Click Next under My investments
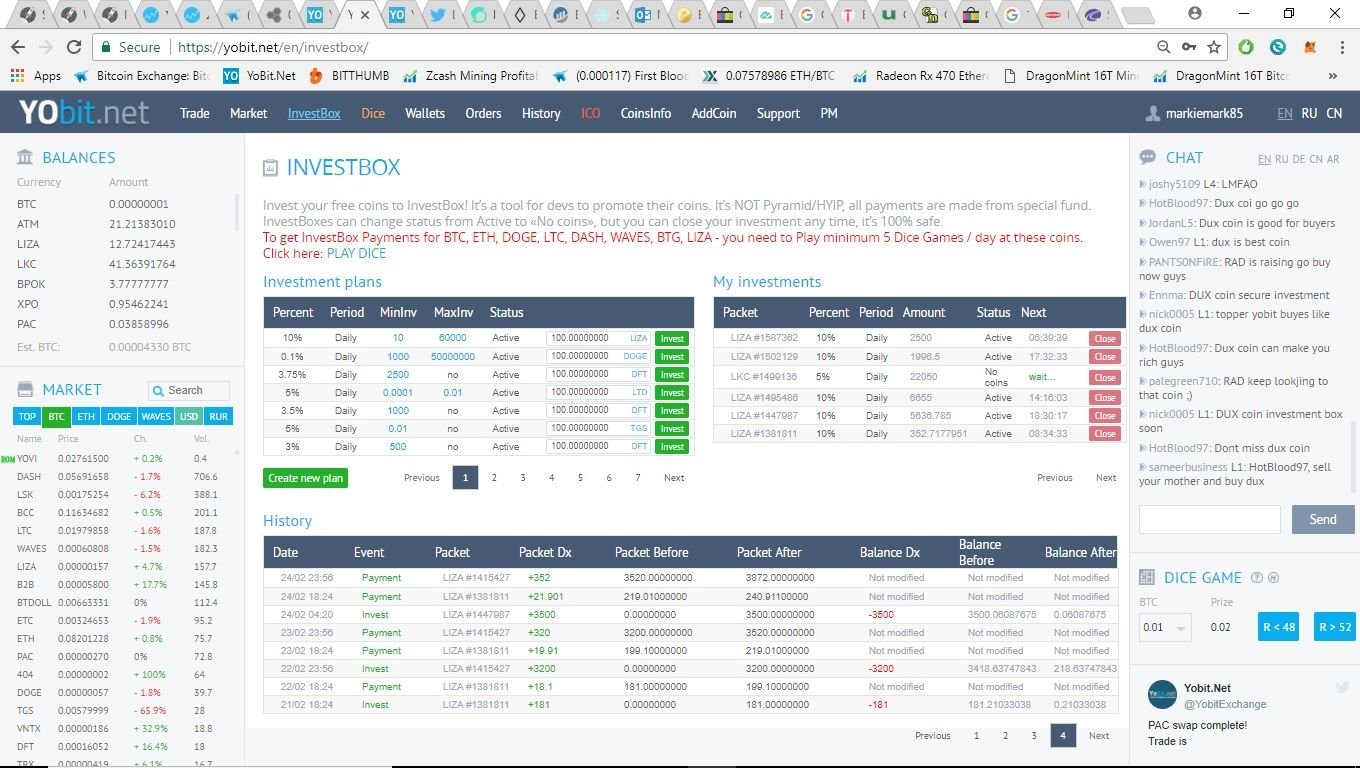Image resolution: width=1360 pixels, height=768 pixels. (1106, 478)
